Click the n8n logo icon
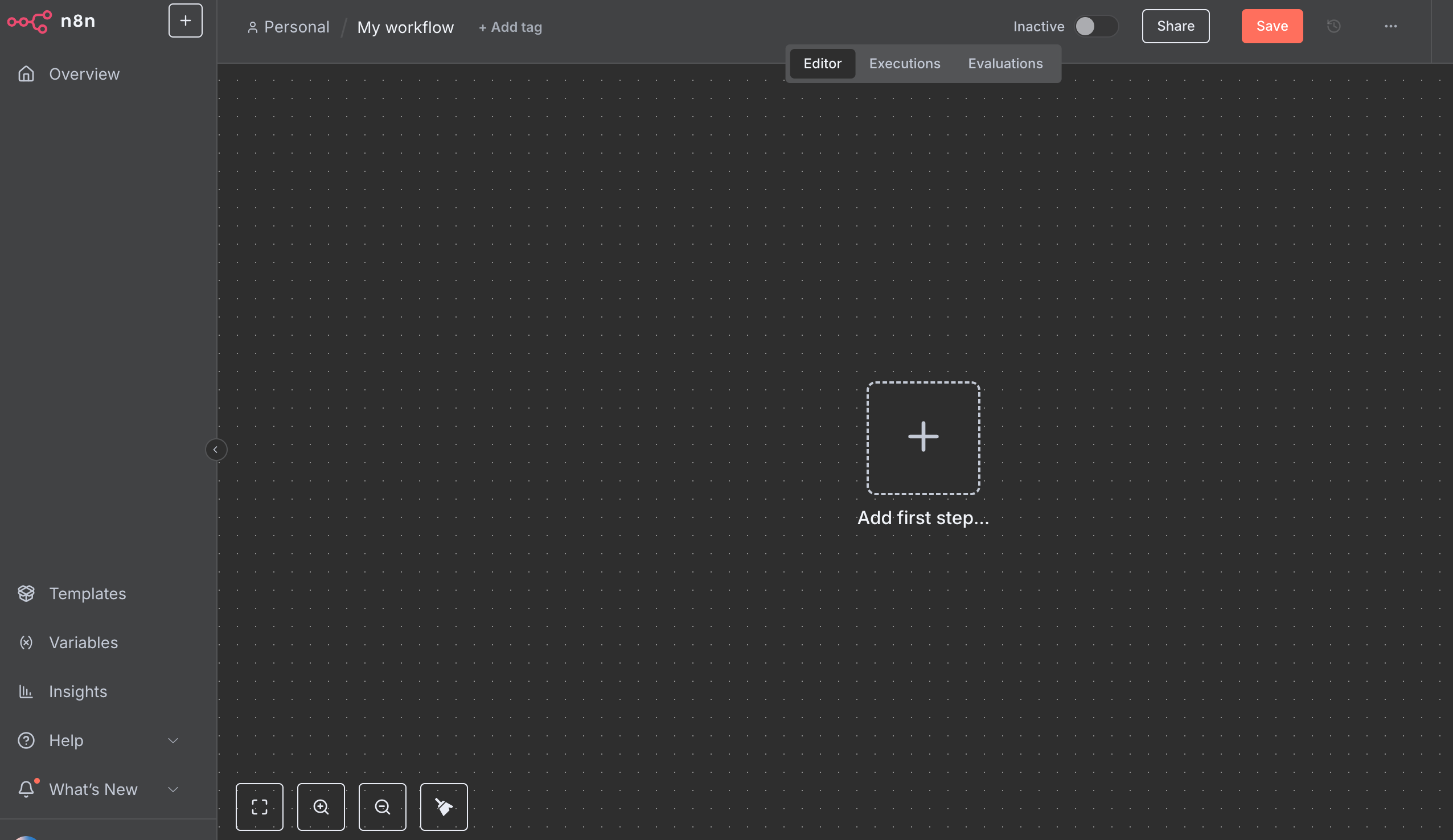 point(30,21)
